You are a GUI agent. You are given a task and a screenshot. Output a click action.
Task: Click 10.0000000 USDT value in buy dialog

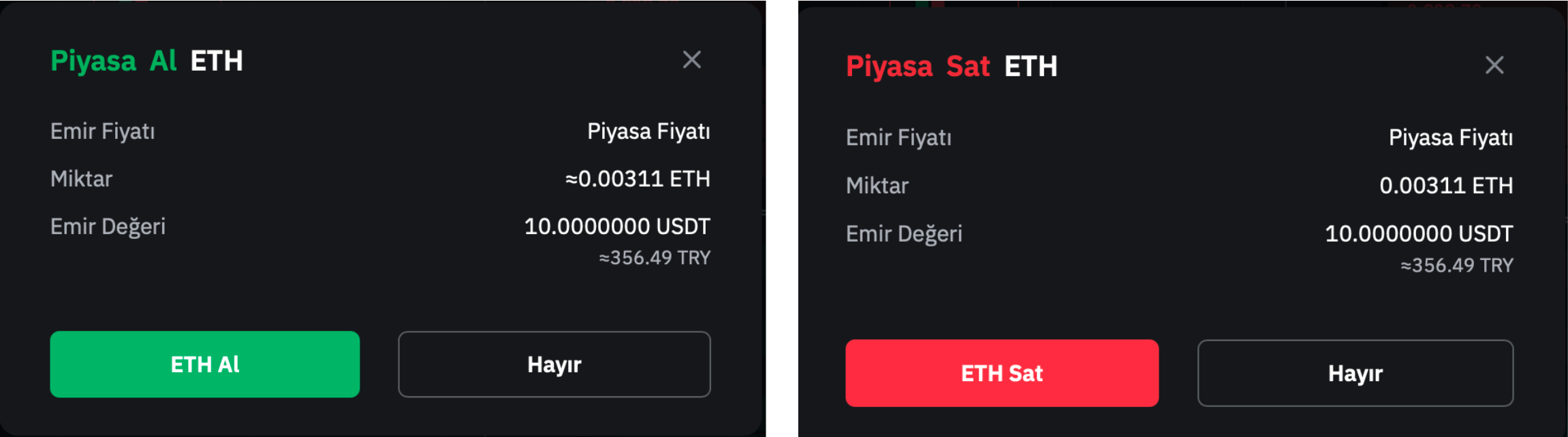point(616,227)
